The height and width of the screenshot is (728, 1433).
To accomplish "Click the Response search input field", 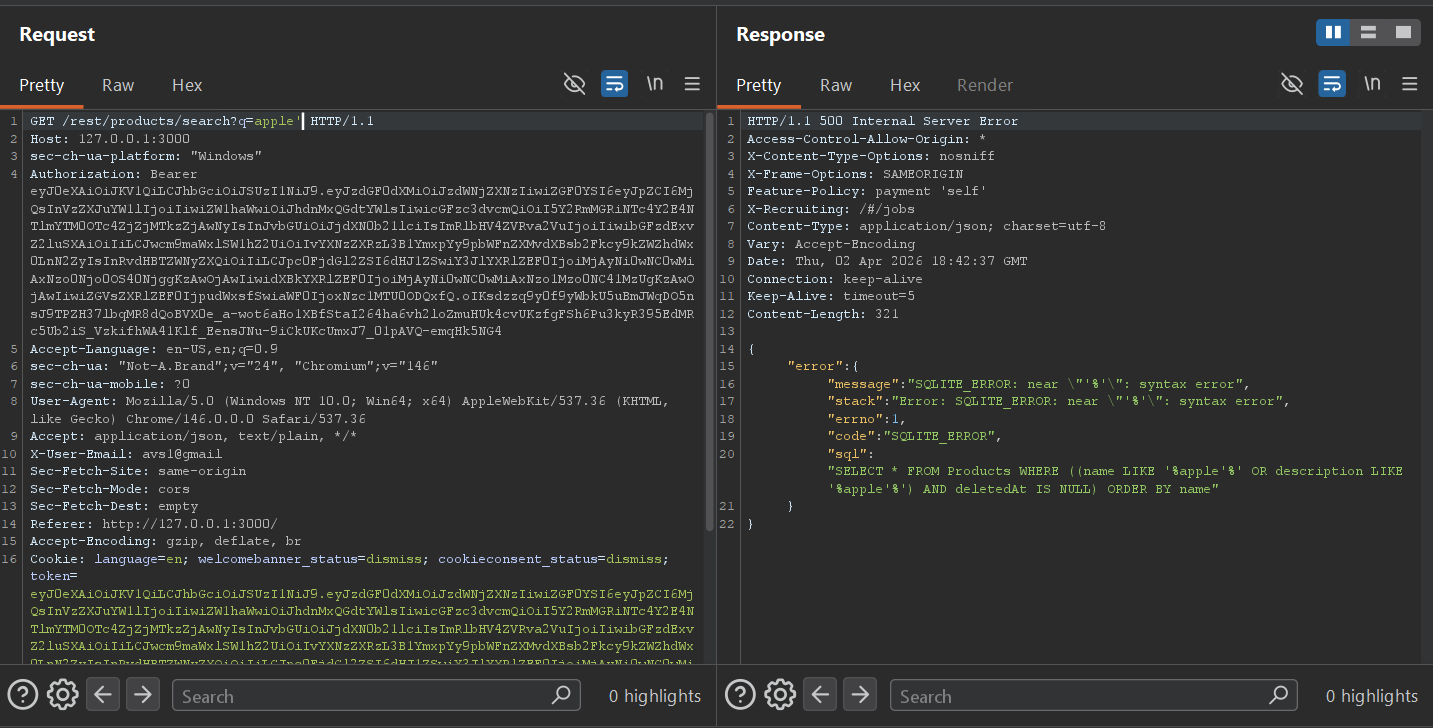I will (1080, 696).
